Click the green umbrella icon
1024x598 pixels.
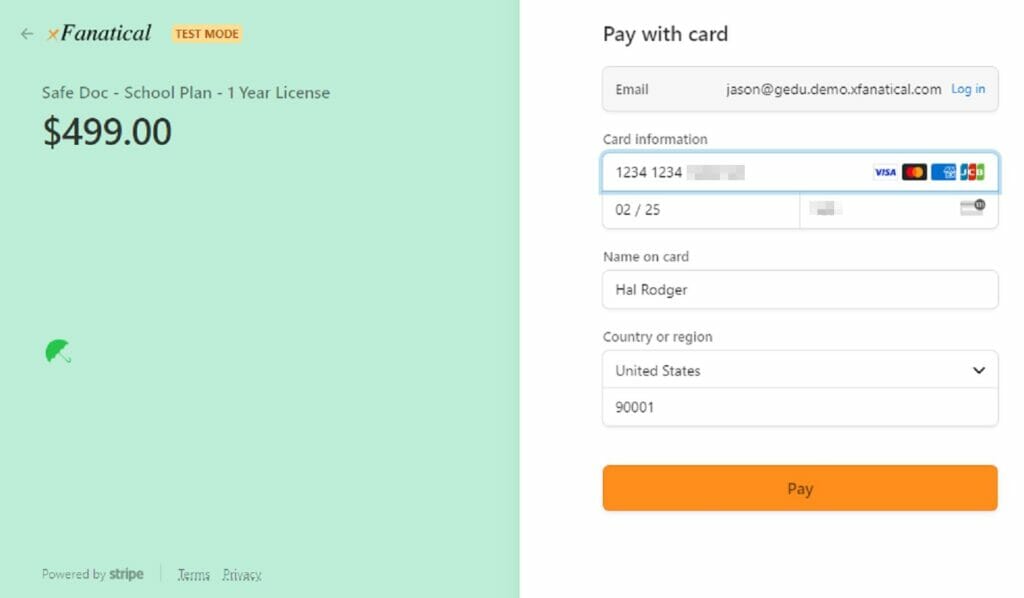[x=58, y=351]
